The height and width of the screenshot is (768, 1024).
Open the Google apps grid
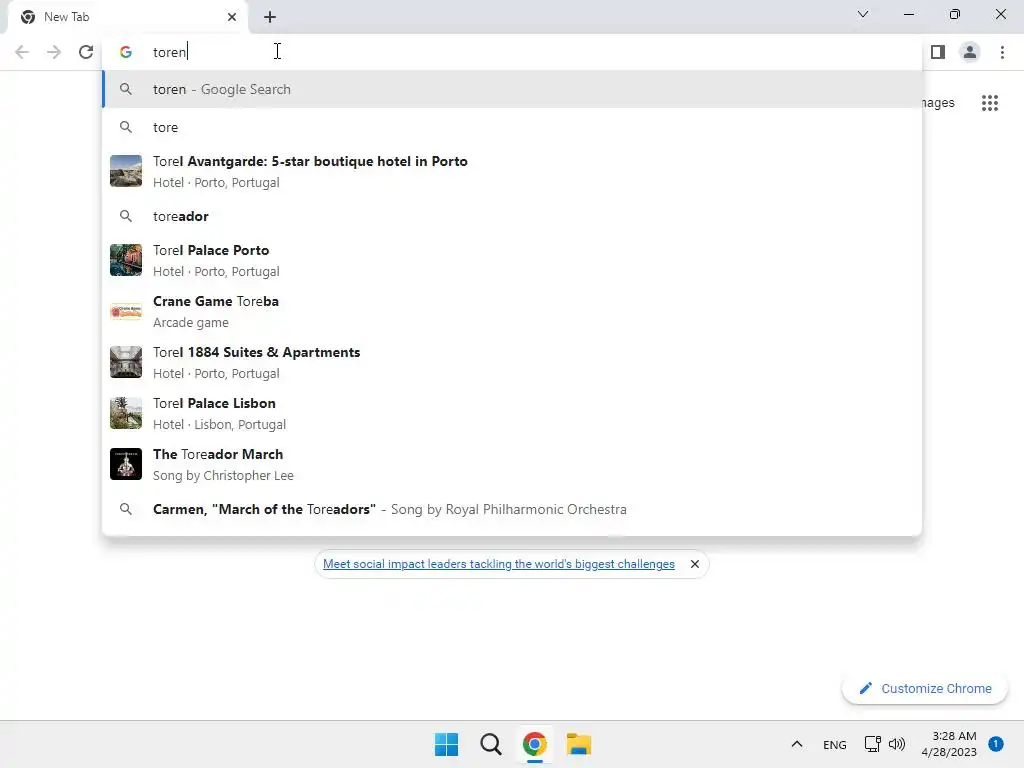(x=989, y=103)
